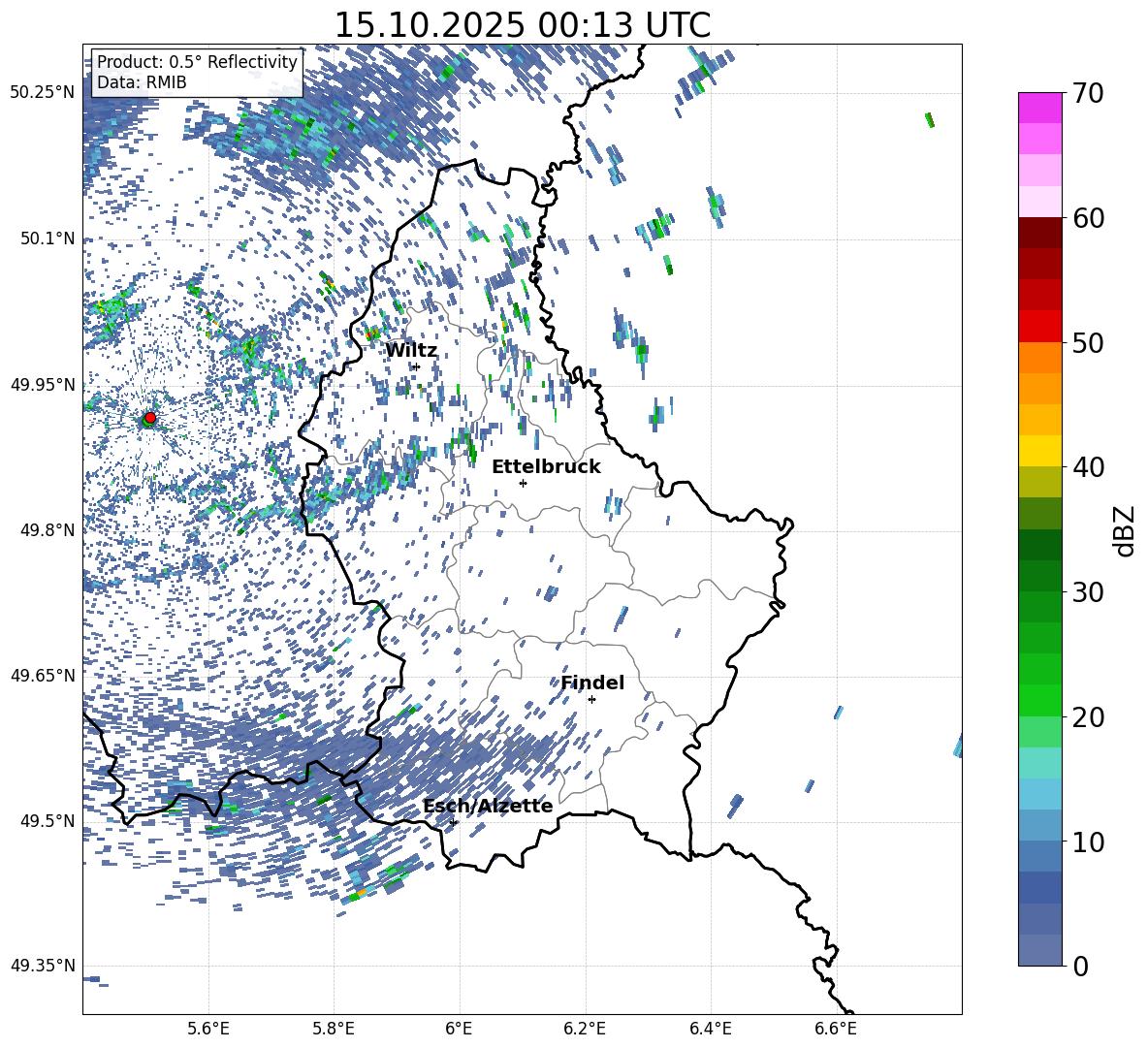Click the colorbar label 40
This screenshot has height=1048, width=1148.
pyautogui.click(x=1088, y=467)
